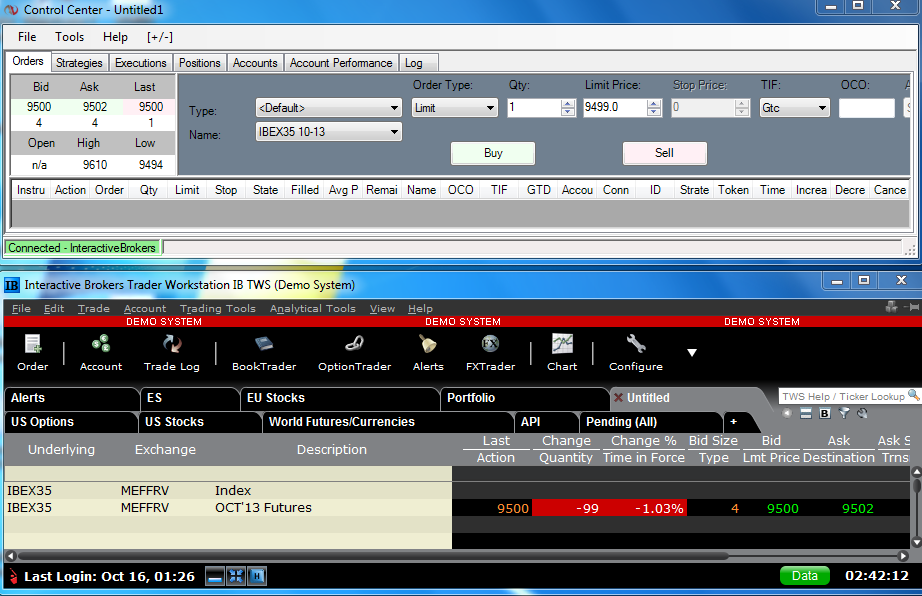922x596 pixels.
Task: Increase Qty with the up spinner
Action: click(x=567, y=103)
